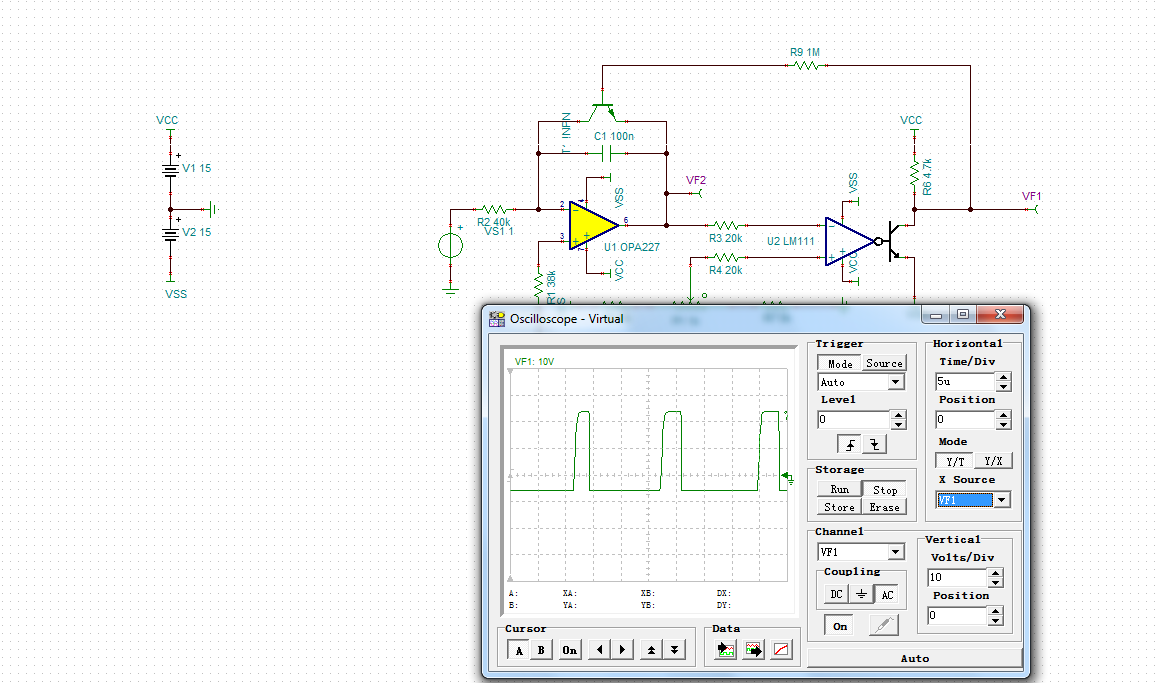Click the probe tool icon

coord(883,626)
